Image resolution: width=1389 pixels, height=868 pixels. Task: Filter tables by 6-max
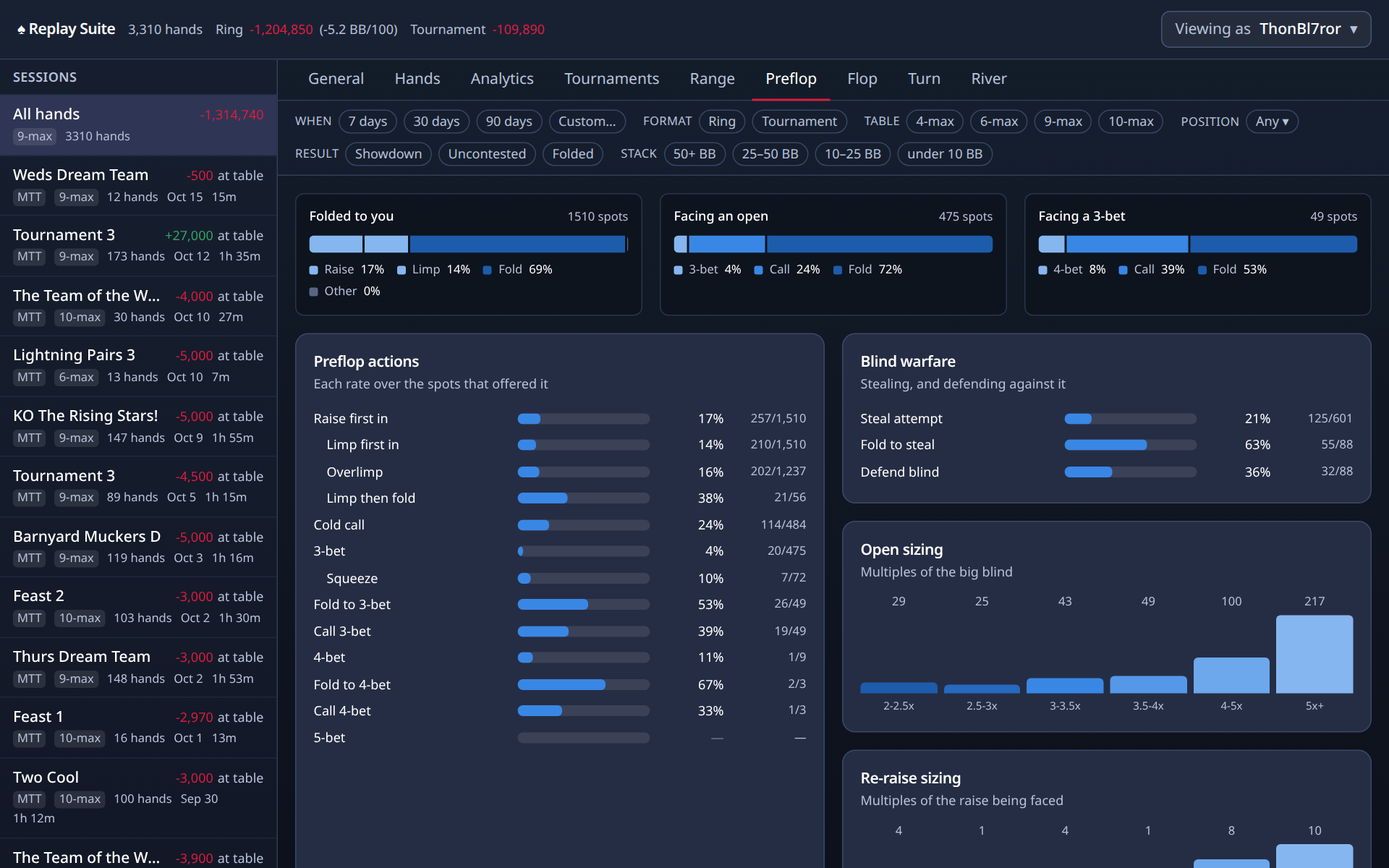pos(998,122)
